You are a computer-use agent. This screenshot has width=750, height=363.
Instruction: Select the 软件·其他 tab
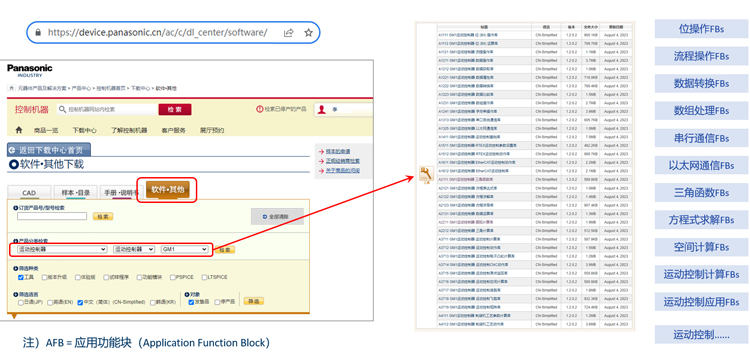tap(168, 190)
